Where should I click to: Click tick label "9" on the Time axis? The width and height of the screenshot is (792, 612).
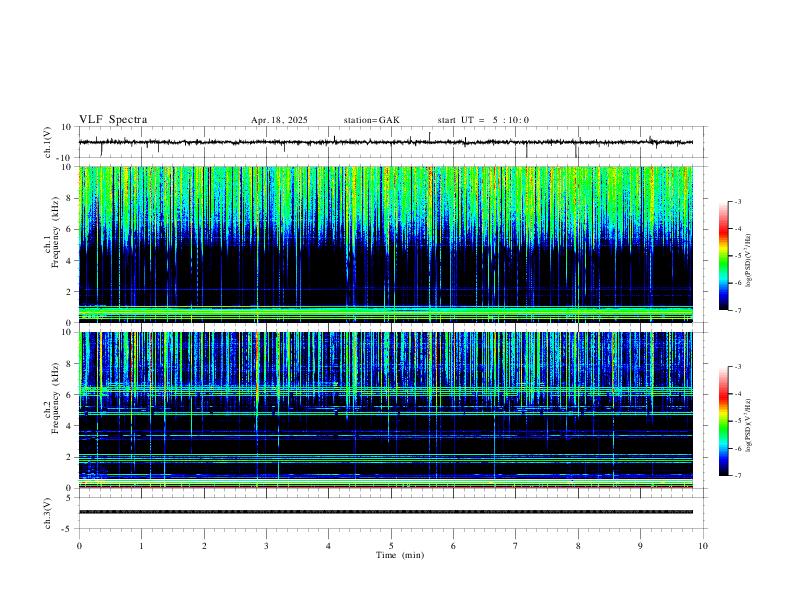click(x=640, y=546)
